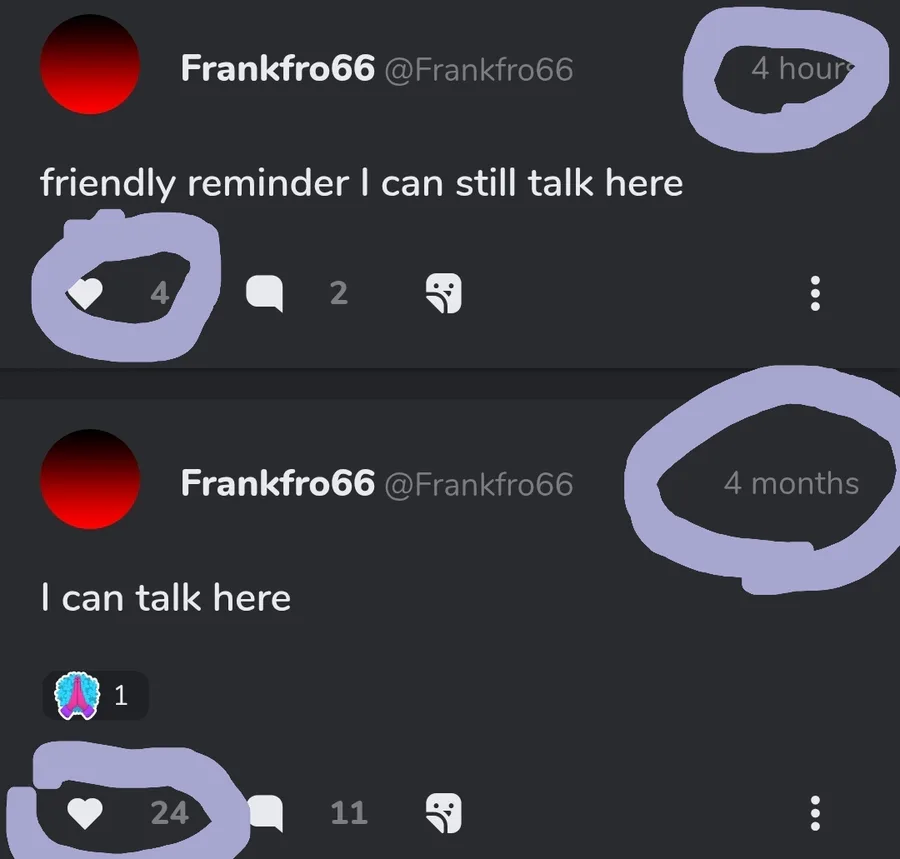Viewport: 900px width, 859px height.
Task: Click the "4 hours" timestamp
Action: point(802,68)
